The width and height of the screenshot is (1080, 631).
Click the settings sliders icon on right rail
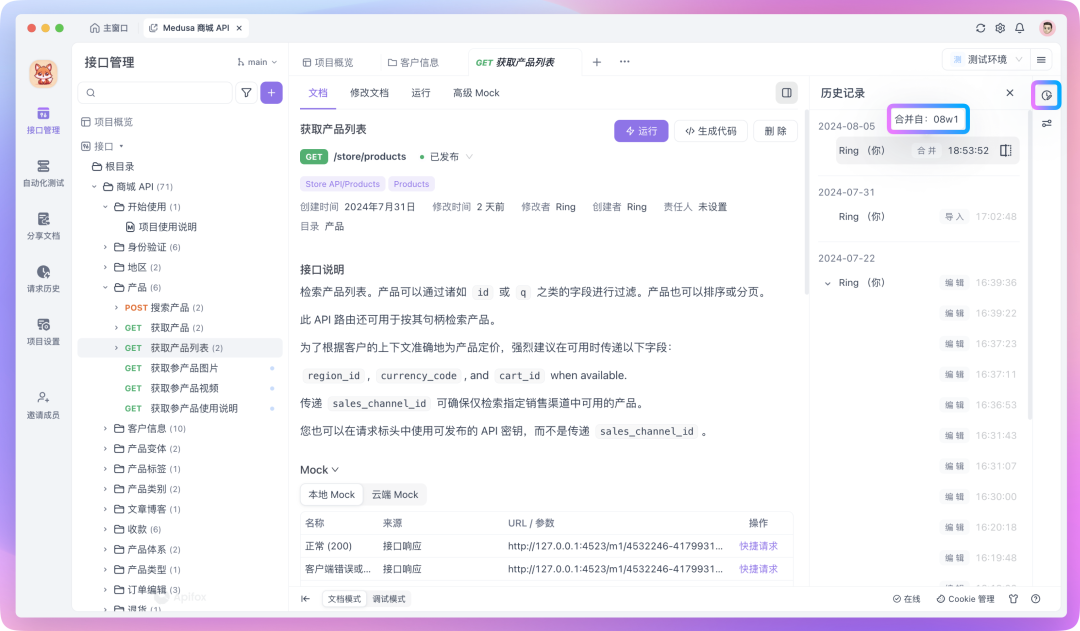[1046, 124]
